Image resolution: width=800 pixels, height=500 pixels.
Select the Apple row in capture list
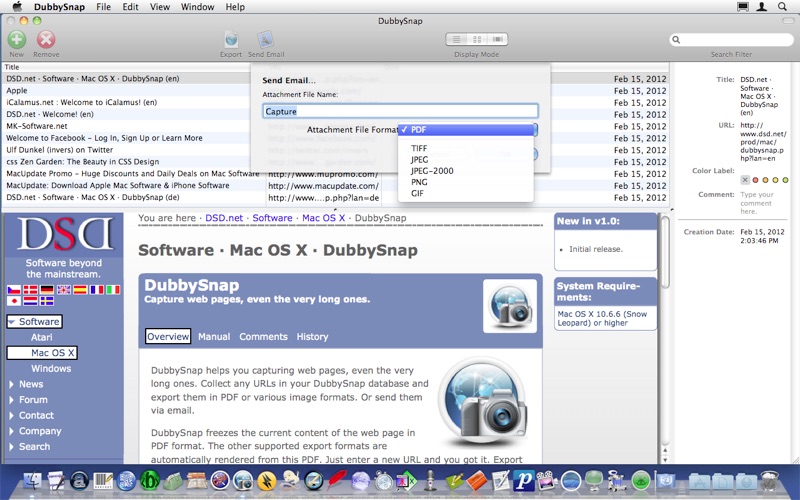pos(336,90)
